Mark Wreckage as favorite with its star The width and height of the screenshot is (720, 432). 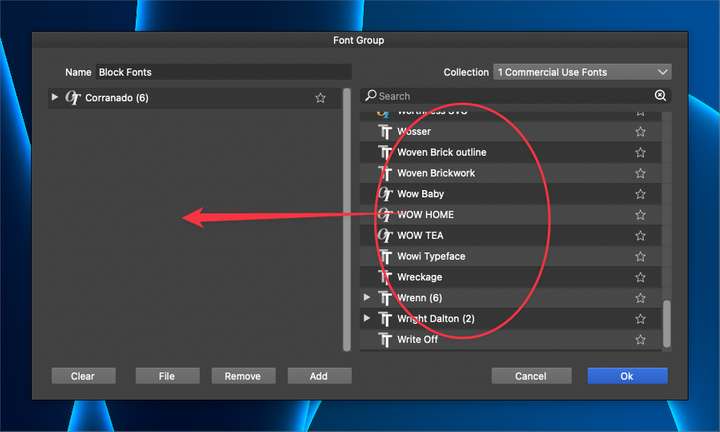pyautogui.click(x=640, y=277)
